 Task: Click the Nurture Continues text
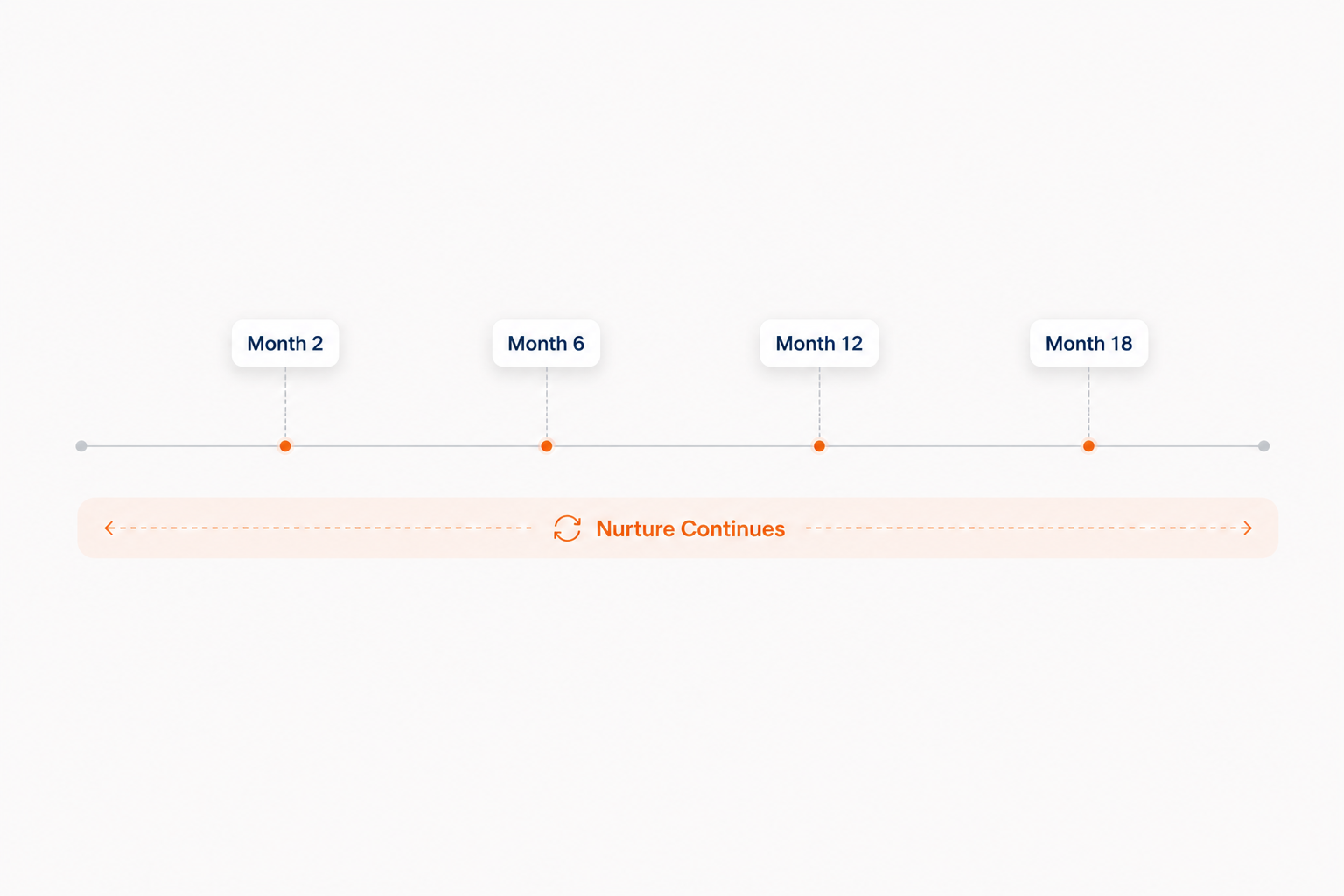[690, 528]
